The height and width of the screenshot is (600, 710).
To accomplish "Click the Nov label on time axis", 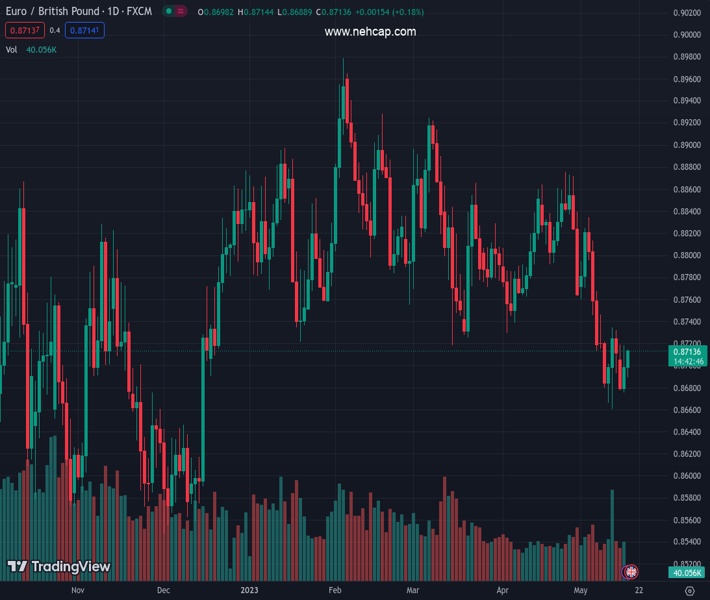I will 78,590.
